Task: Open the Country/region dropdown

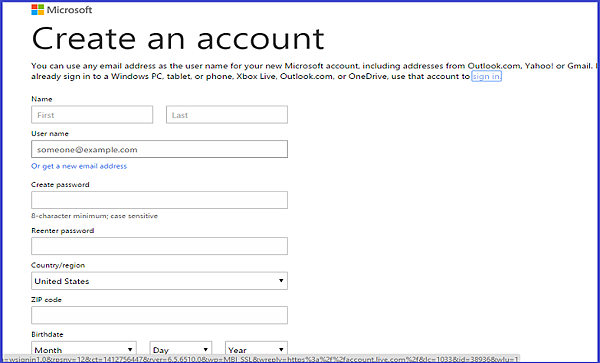Action: click(x=160, y=281)
